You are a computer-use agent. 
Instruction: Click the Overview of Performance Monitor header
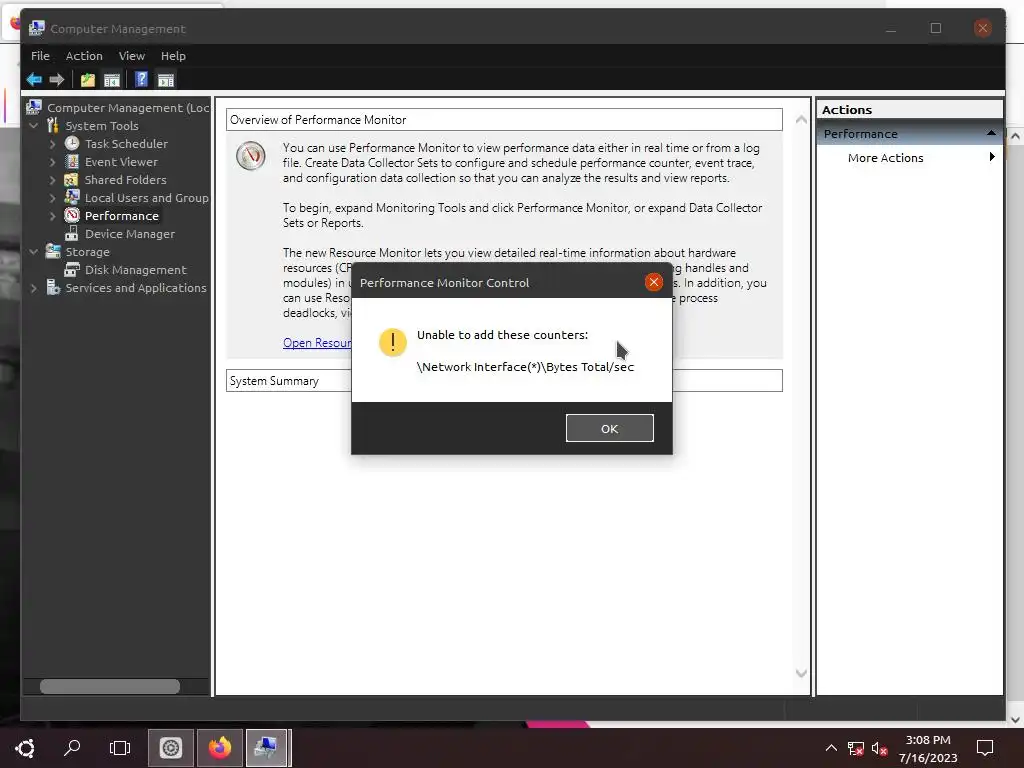504,120
